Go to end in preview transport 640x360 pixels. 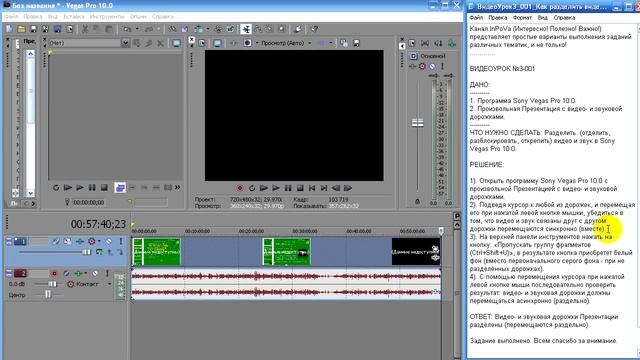(x=324, y=188)
